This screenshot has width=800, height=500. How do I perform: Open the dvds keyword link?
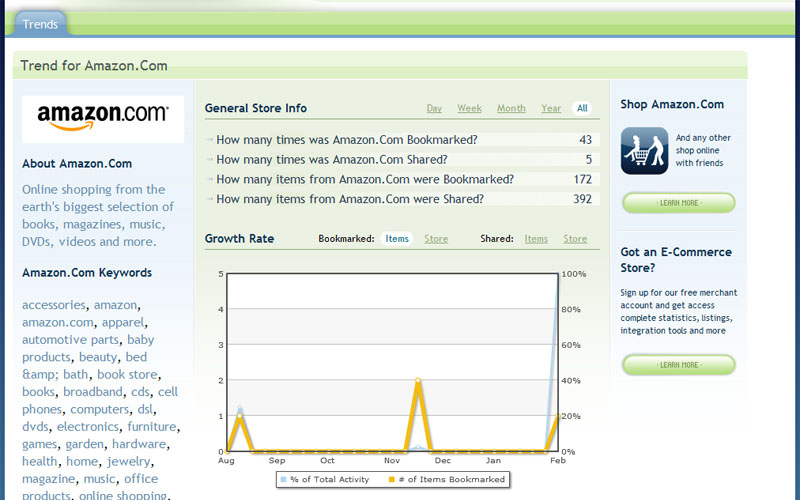(35, 427)
